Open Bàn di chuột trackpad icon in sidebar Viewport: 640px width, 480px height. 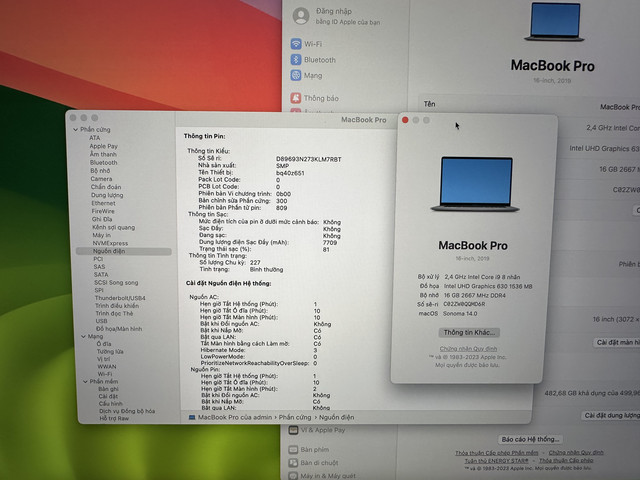293,463
